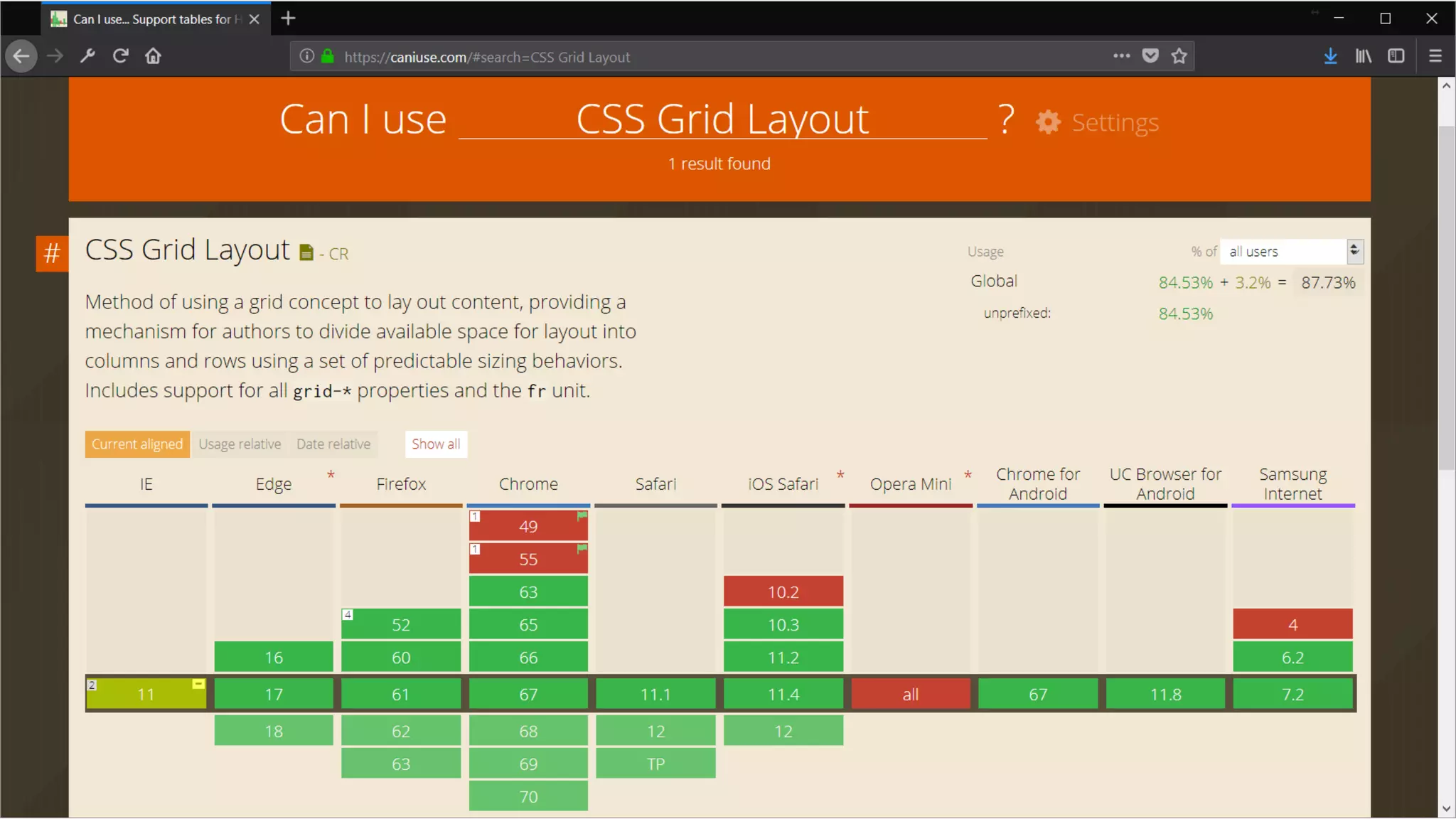This screenshot has height=819, width=1456.
Task: Toggle the sidebar view icon
Action: (x=1396, y=56)
